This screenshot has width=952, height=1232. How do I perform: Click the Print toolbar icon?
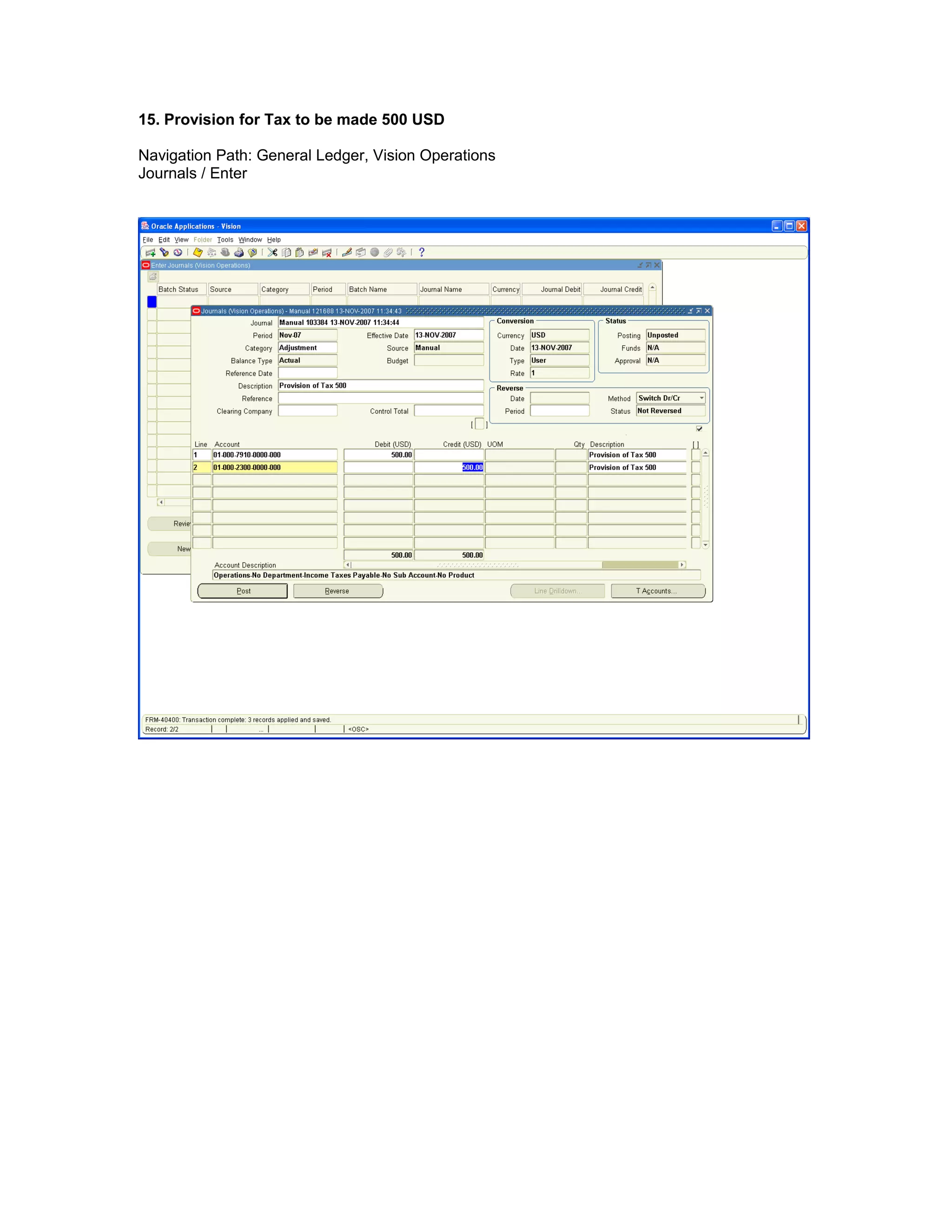coord(238,253)
